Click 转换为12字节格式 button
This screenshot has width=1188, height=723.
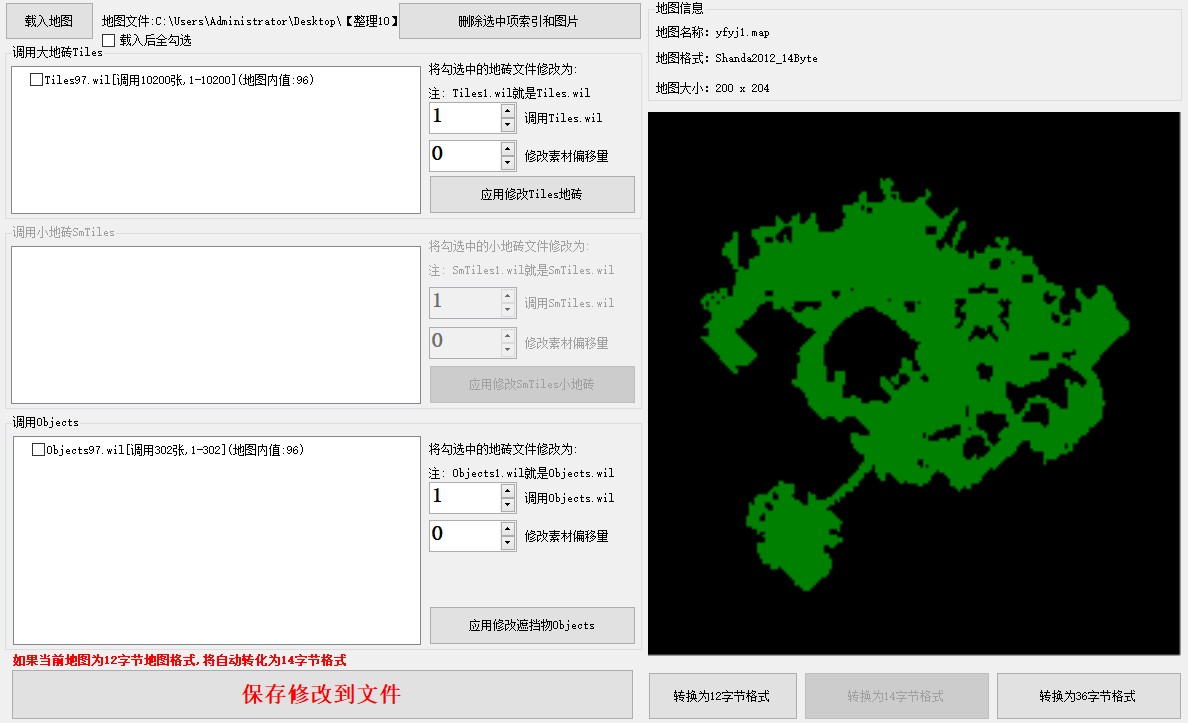click(x=723, y=696)
